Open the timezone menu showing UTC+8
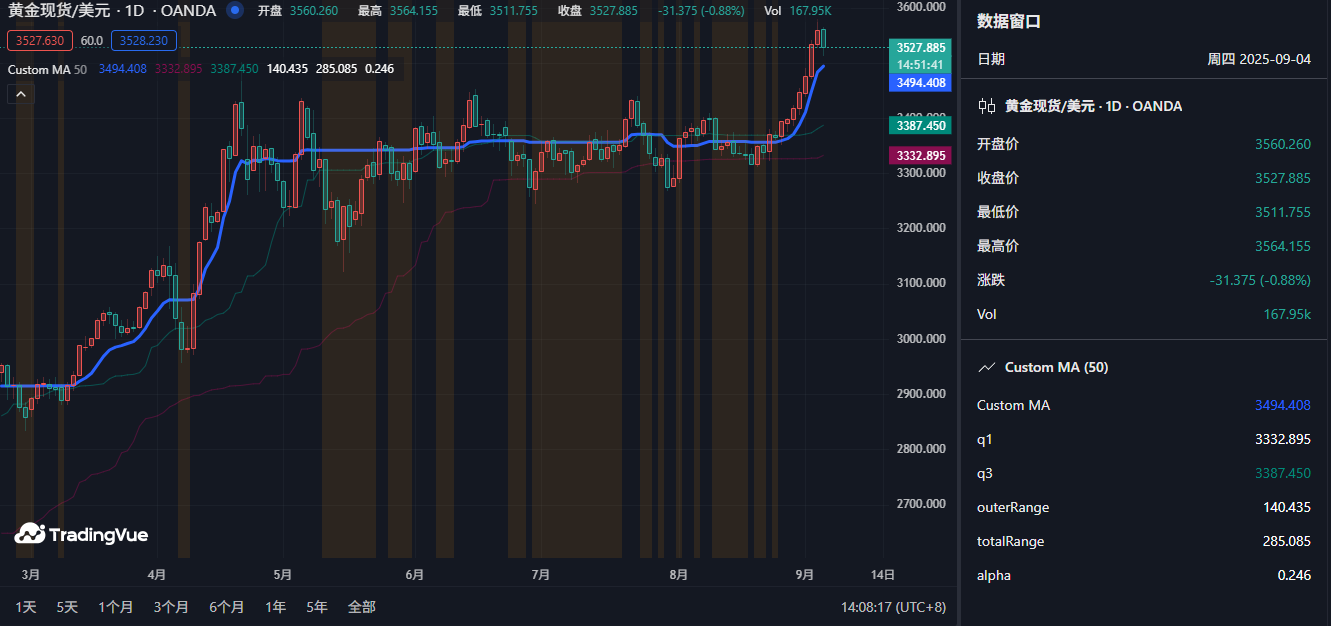This screenshot has height=626, width=1331. (893, 607)
